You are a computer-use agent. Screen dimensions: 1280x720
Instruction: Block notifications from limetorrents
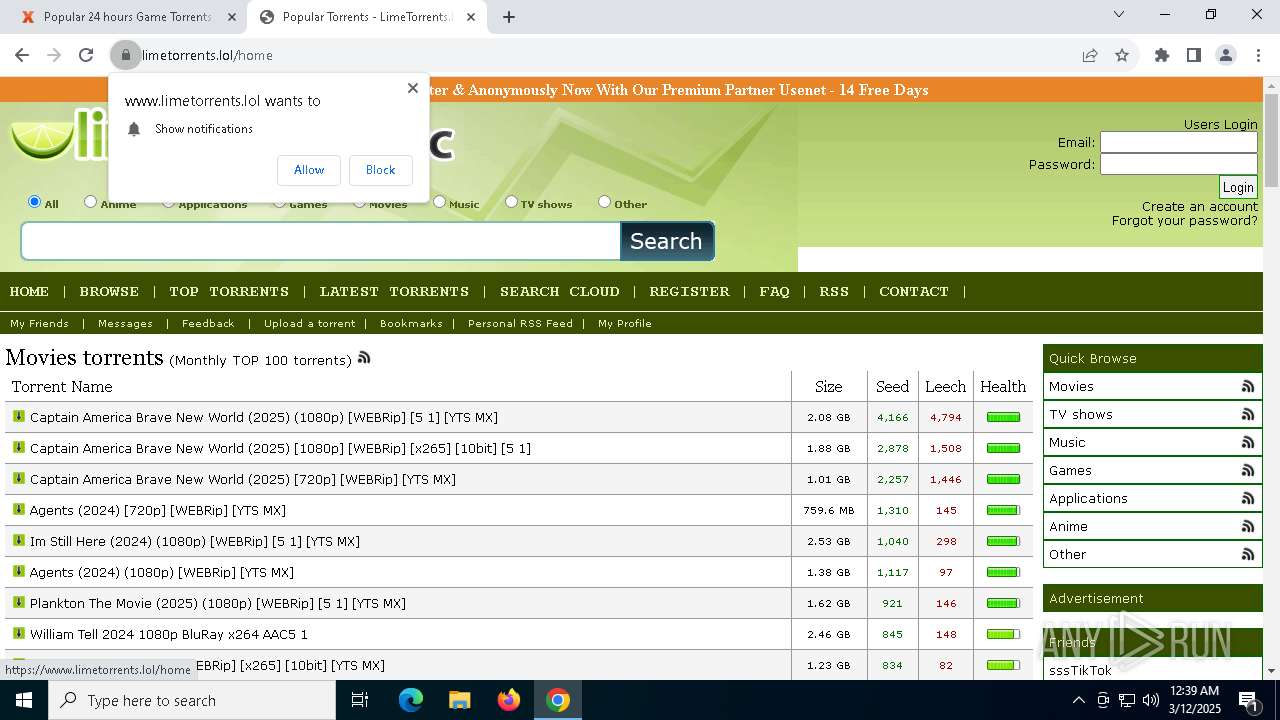pos(380,170)
